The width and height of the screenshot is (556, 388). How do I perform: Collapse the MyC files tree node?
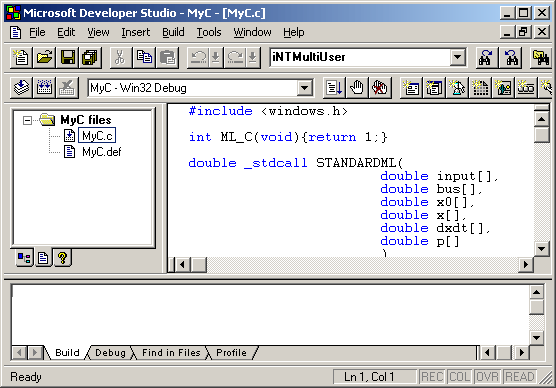tap(27, 120)
